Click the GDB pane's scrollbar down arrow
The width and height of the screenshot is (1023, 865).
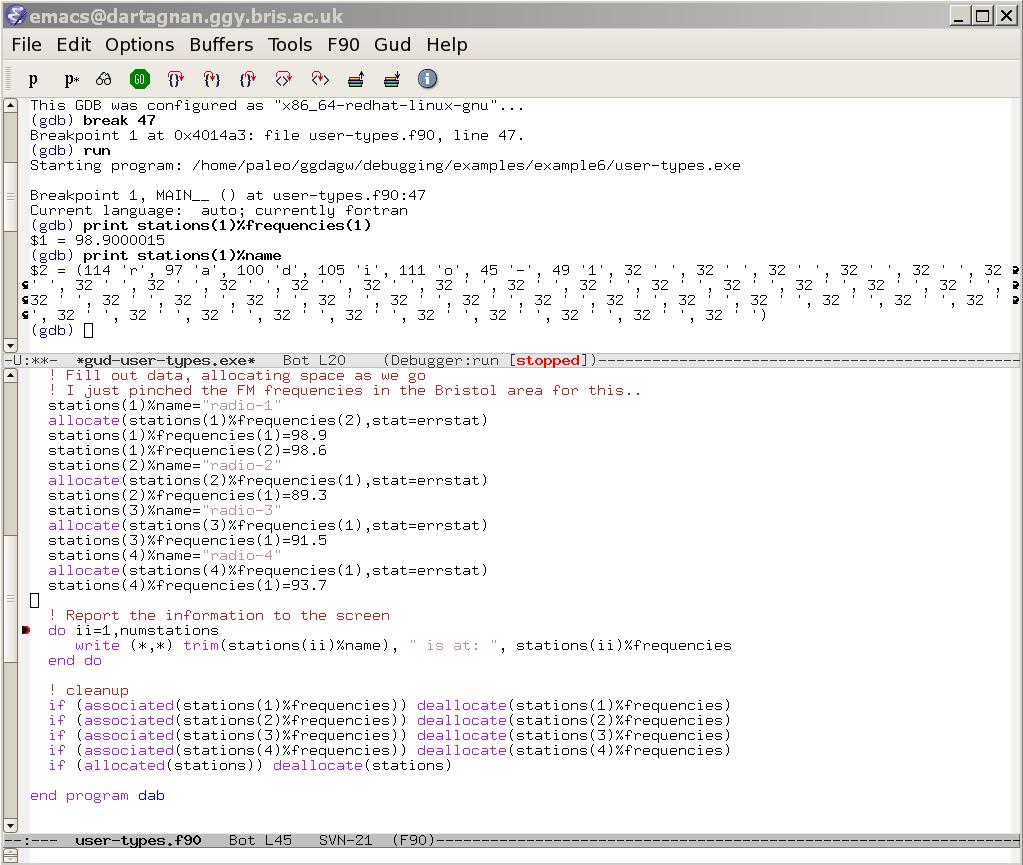pyautogui.click(x=10, y=345)
